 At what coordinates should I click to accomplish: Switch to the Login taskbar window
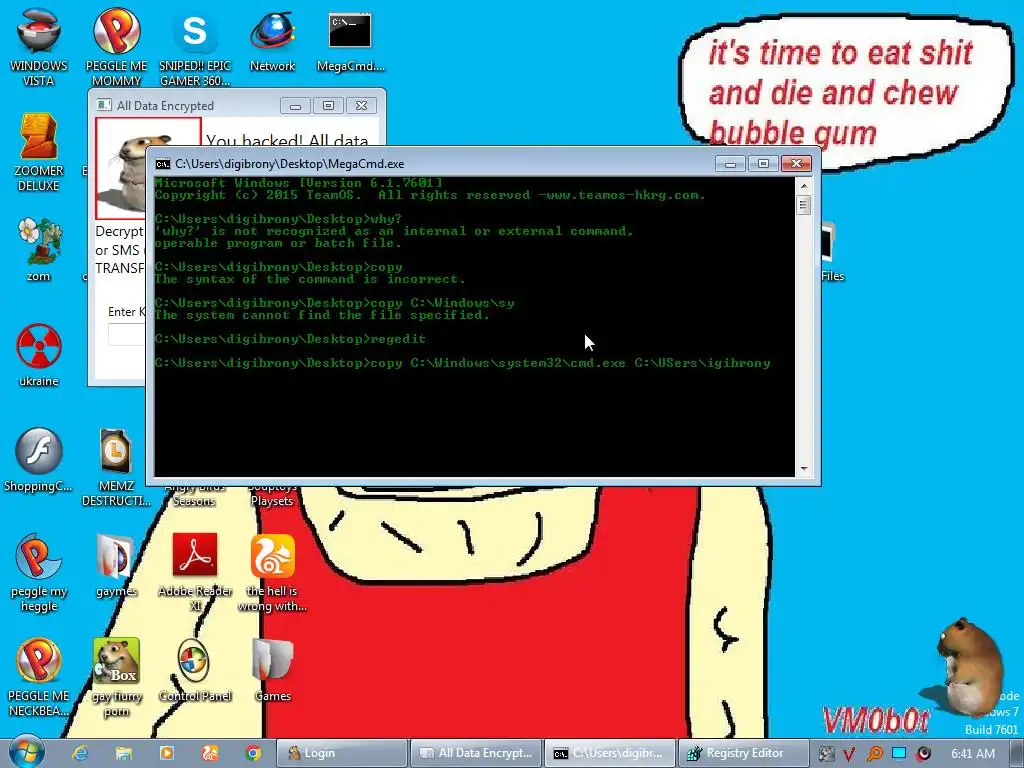click(x=343, y=753)
